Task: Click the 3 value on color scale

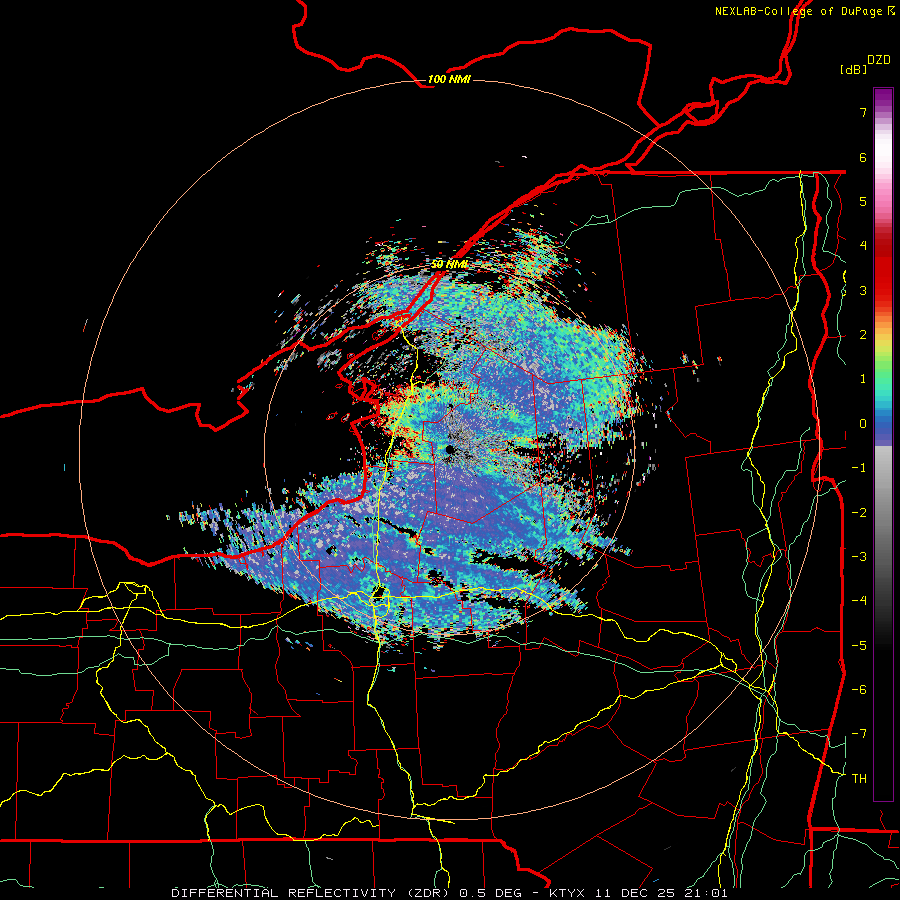Action: [863, 290]
